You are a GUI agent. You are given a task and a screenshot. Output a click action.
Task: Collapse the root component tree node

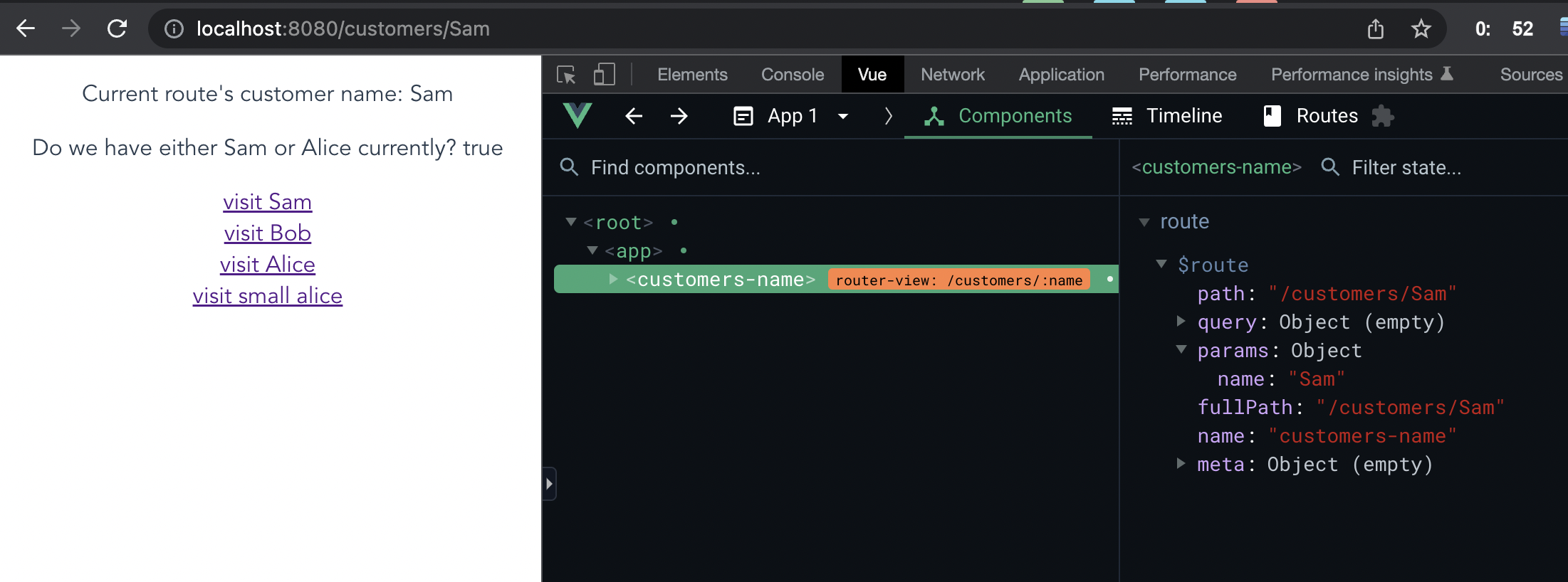[570, 222]
